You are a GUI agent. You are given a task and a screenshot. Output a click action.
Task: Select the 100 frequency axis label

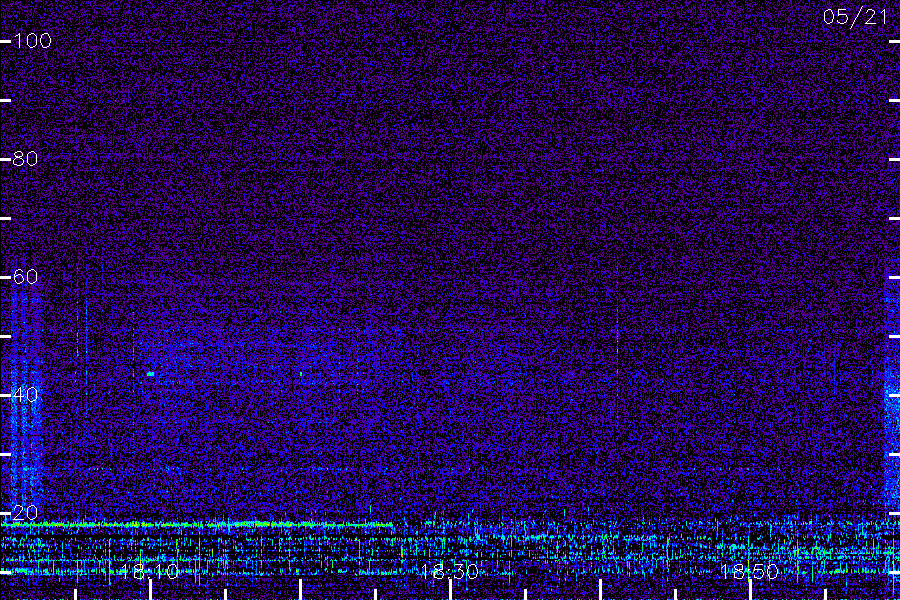pos(33,41)
